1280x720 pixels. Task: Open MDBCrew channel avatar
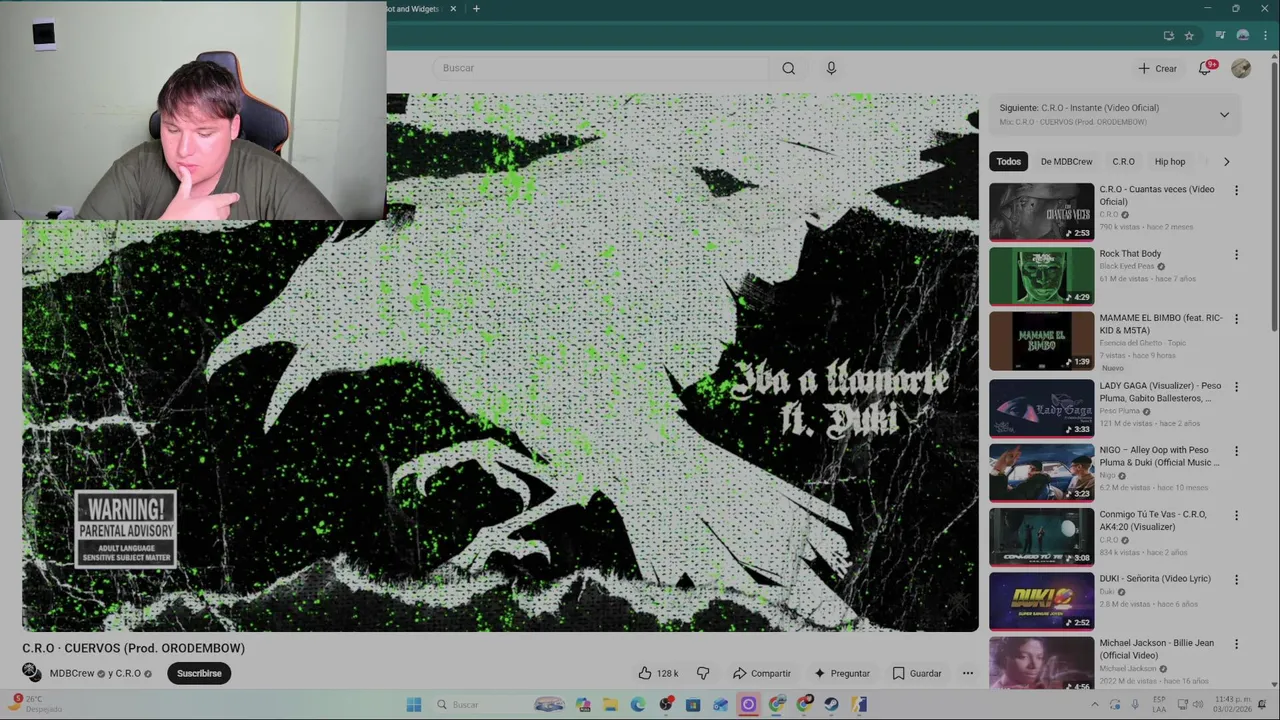[32, 673]
